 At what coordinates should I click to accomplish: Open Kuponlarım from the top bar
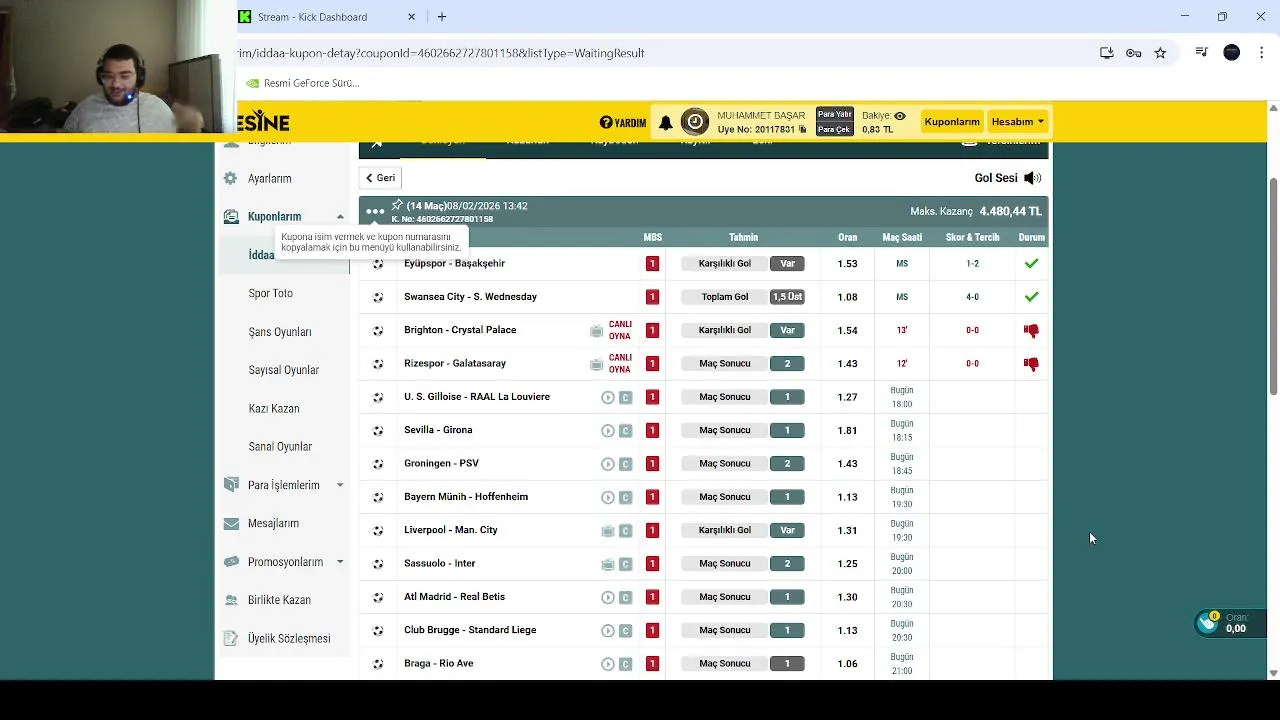pos(952,122)
